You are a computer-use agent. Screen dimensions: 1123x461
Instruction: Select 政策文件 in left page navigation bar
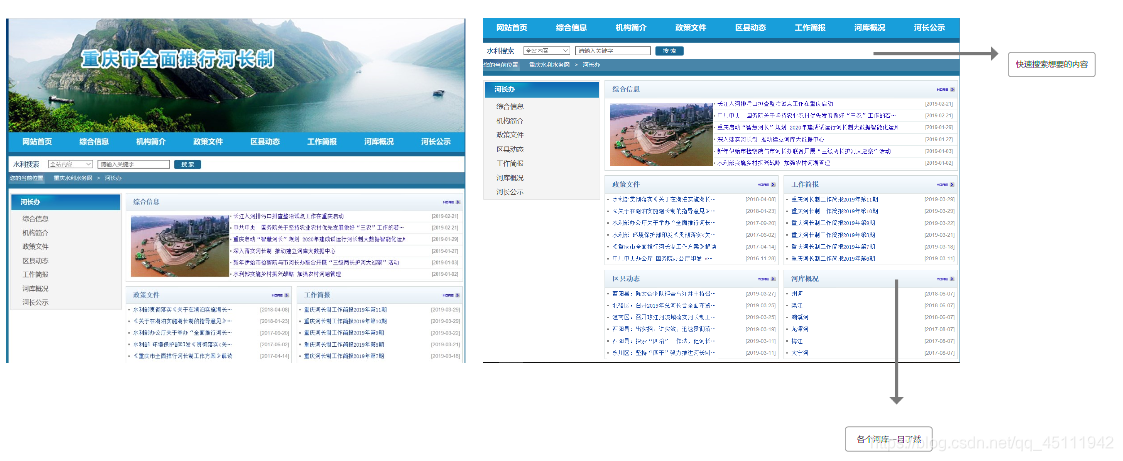(x=208, y=142)
